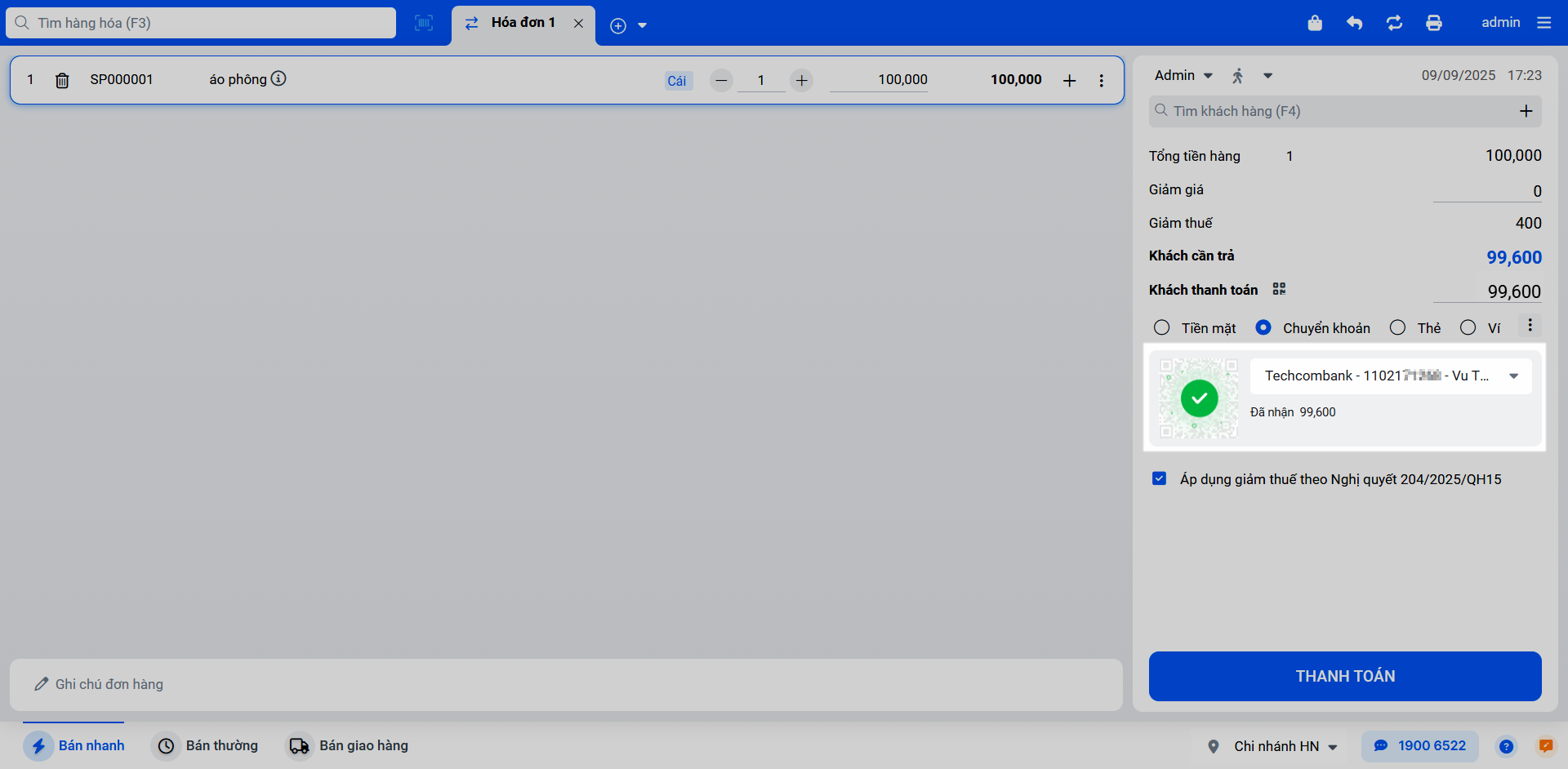Screen dimensions: 1568x769
Task: Focus the Tìm khách hàng search field
Action: [1345, 111]
